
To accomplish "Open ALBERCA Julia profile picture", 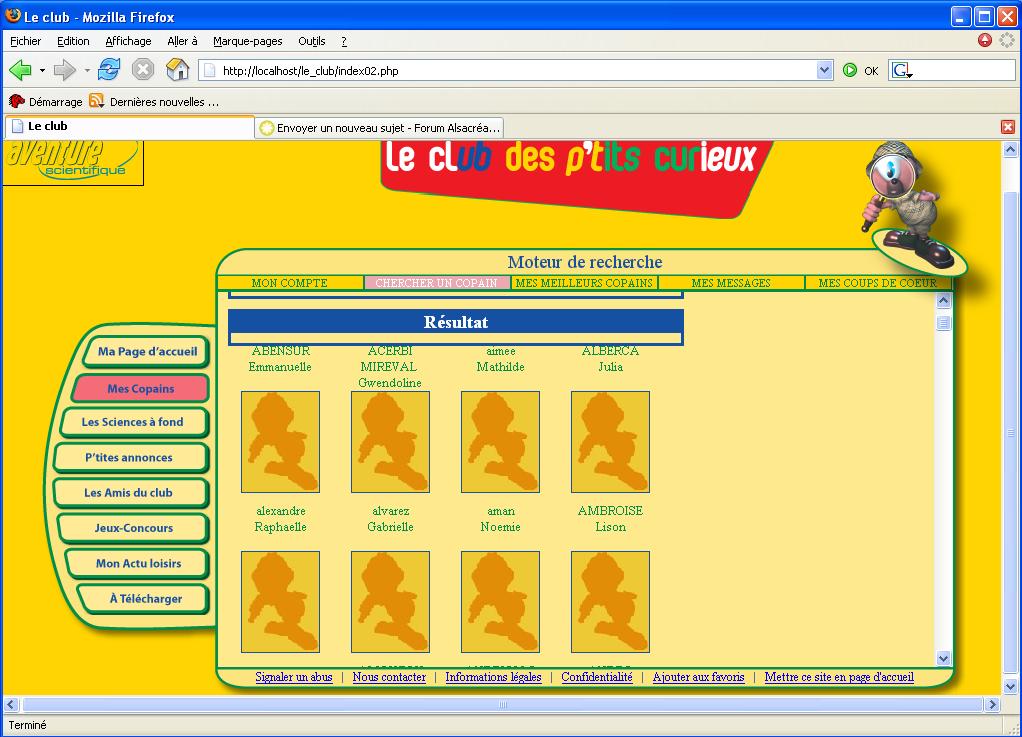I will (610, 442).
